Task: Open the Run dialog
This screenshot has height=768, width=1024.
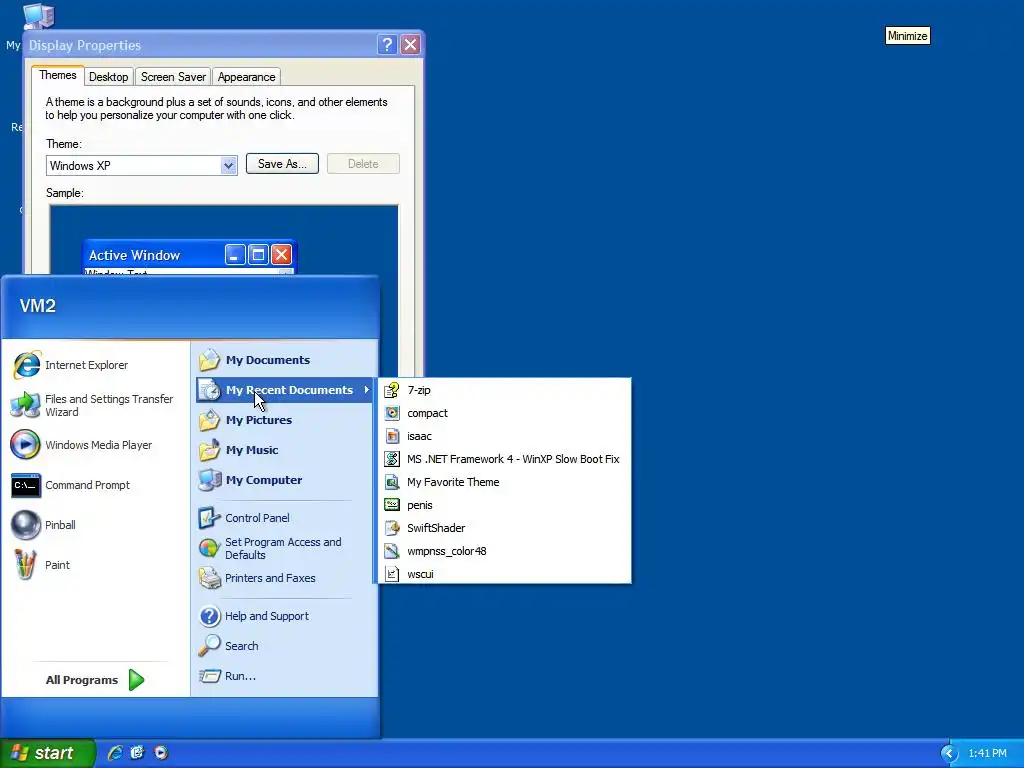Action: pyautogui.click(x=285, y=676)
